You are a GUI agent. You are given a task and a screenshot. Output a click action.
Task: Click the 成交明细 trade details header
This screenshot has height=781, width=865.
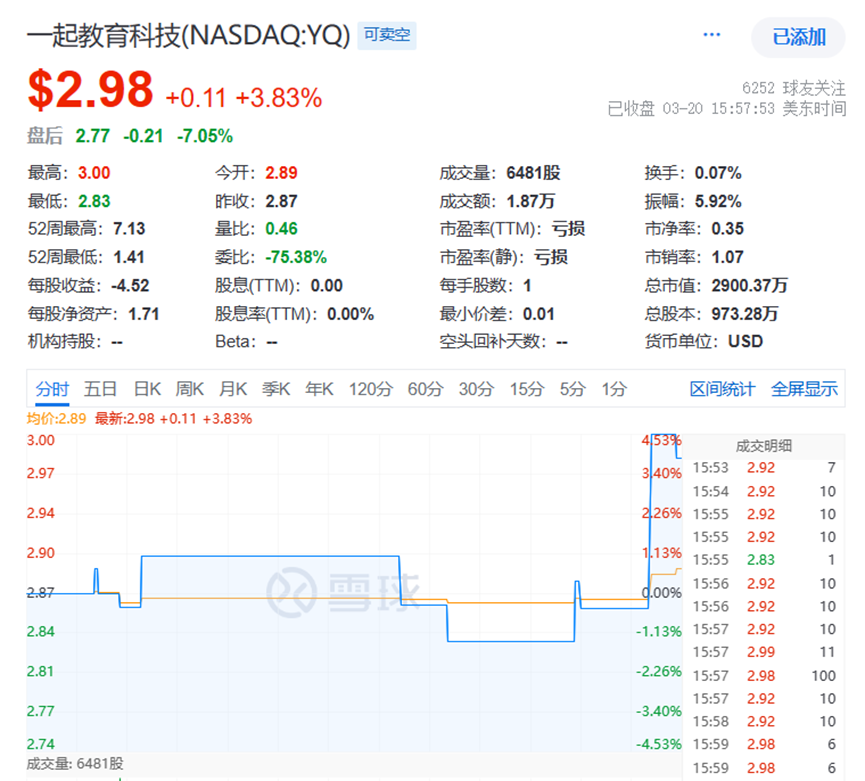(764, 446)
